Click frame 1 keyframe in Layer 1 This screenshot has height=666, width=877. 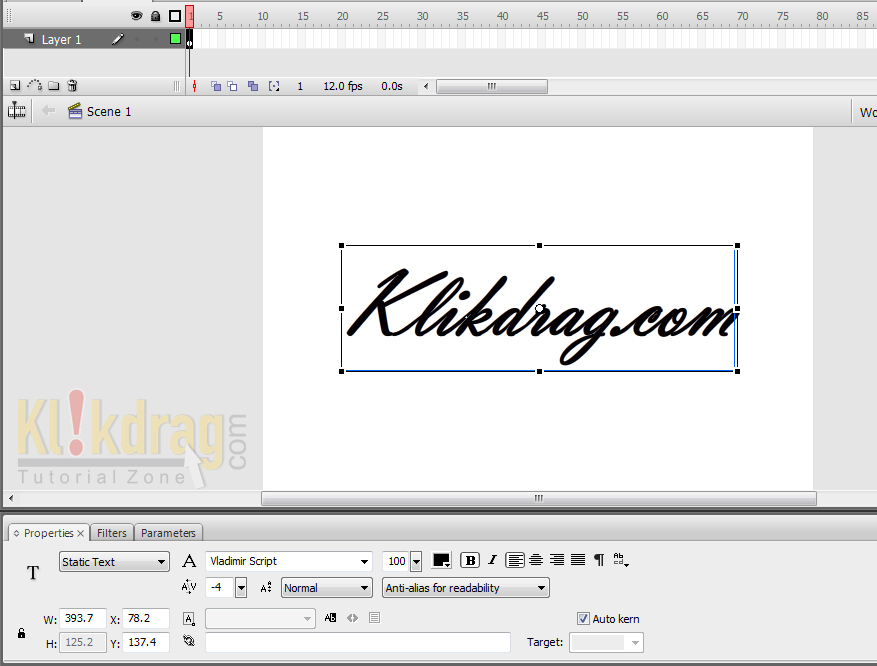point(190,39)
